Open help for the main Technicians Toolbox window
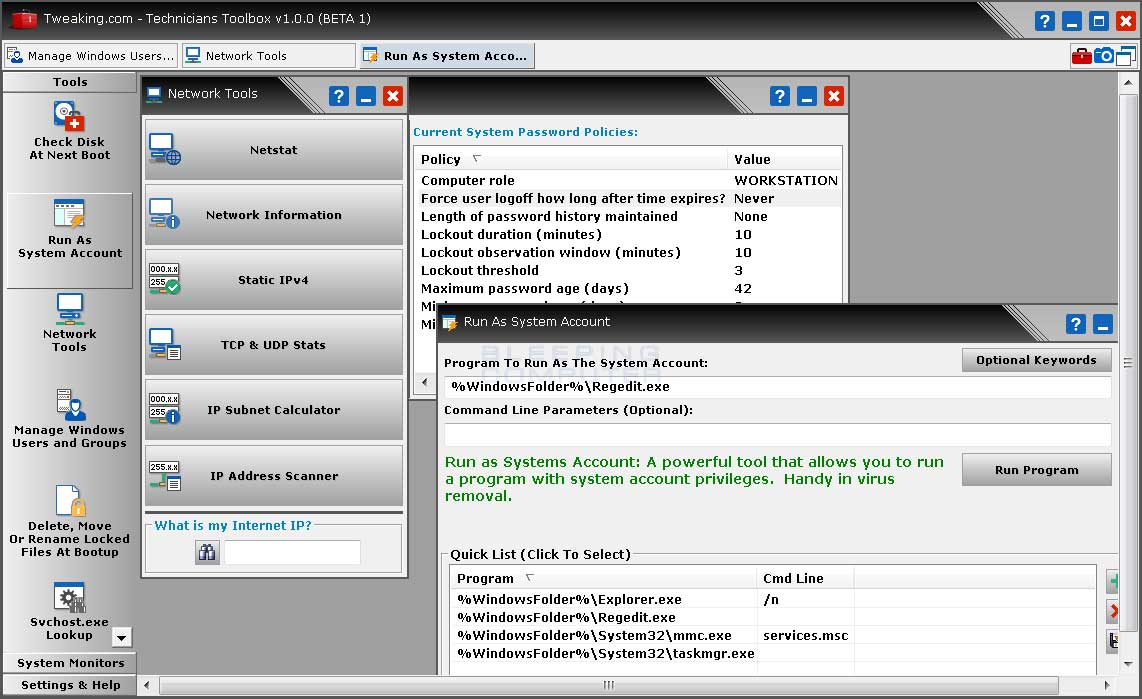 1044,21
